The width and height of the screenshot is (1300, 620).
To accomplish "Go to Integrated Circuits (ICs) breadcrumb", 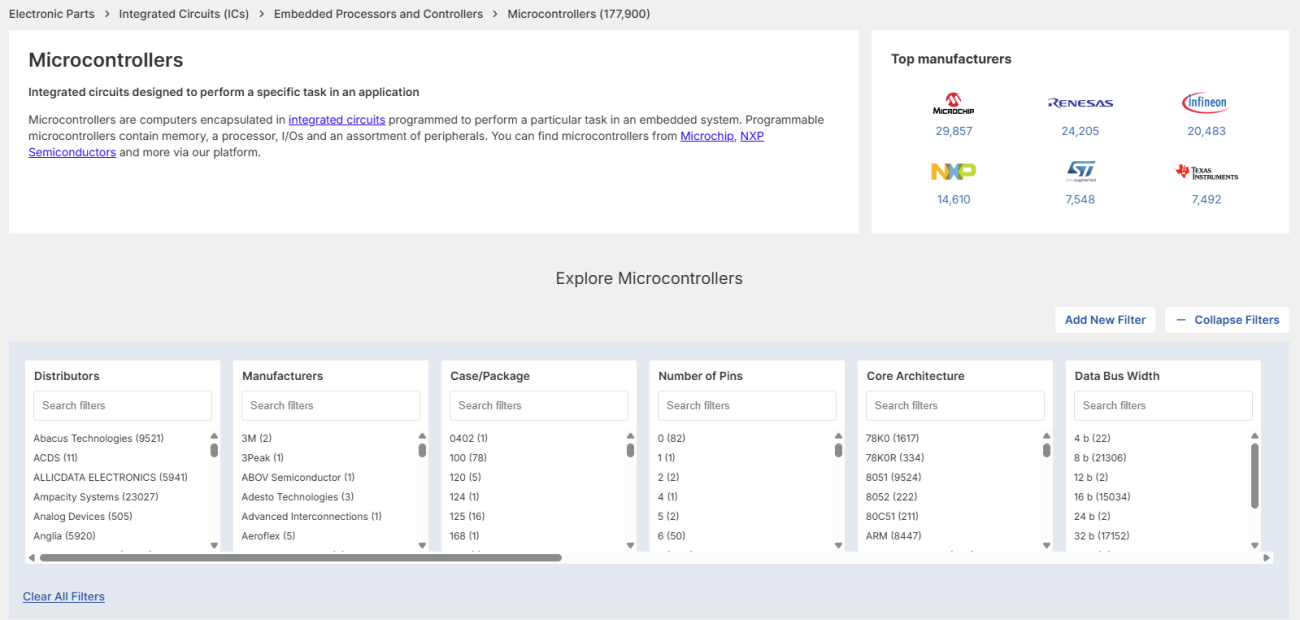I will pyautogui.click(x=185, y=14).
